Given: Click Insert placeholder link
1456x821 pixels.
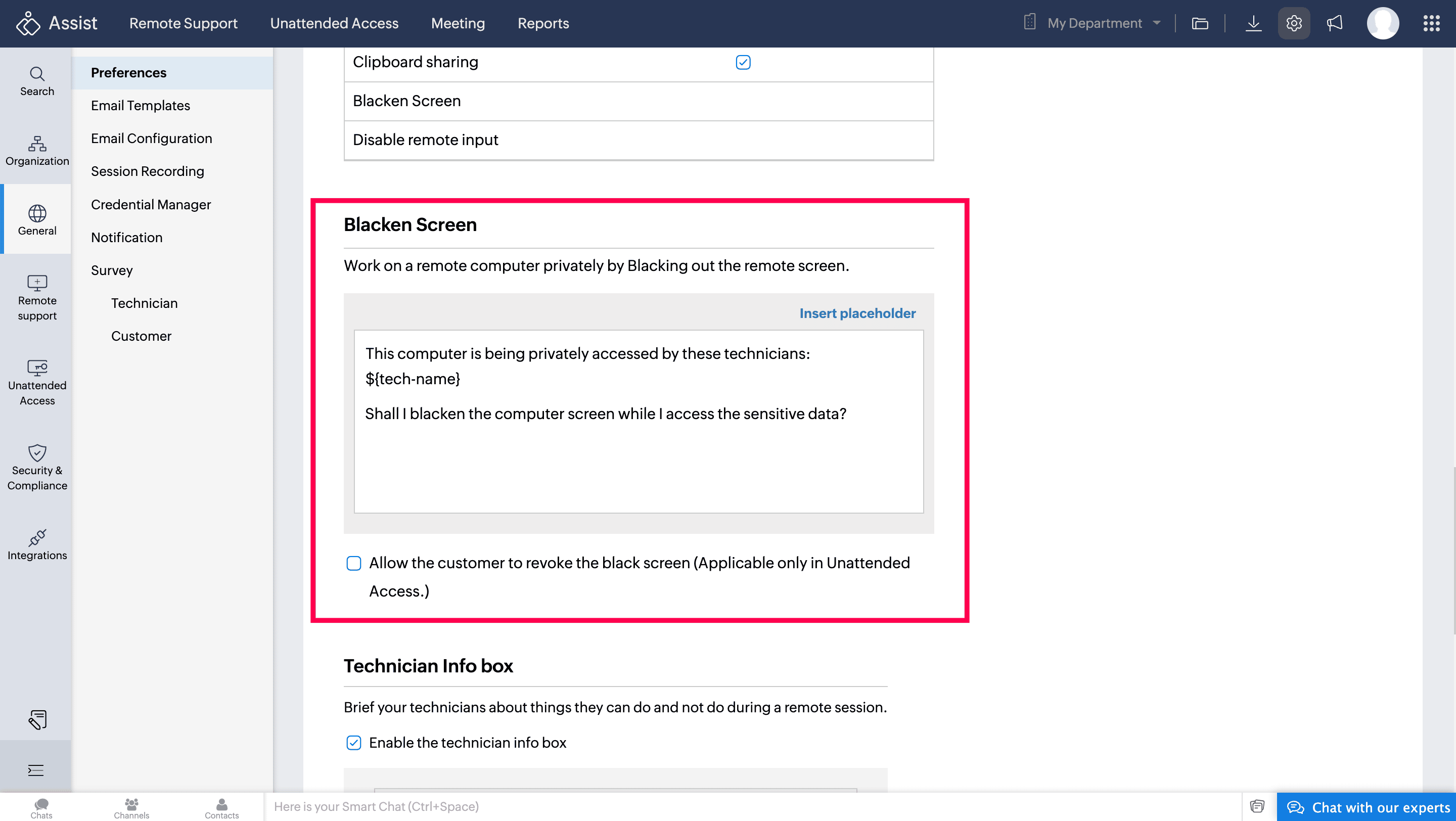Looking at the screenshot, I should point(857,313).
